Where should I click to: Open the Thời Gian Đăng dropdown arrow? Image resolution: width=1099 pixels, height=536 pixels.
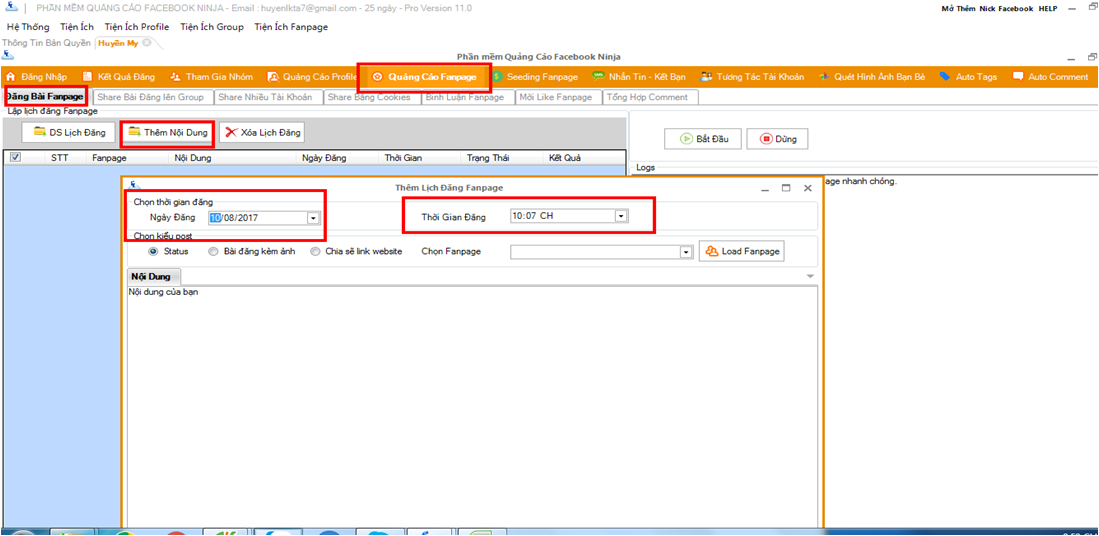tap(620, 217)
